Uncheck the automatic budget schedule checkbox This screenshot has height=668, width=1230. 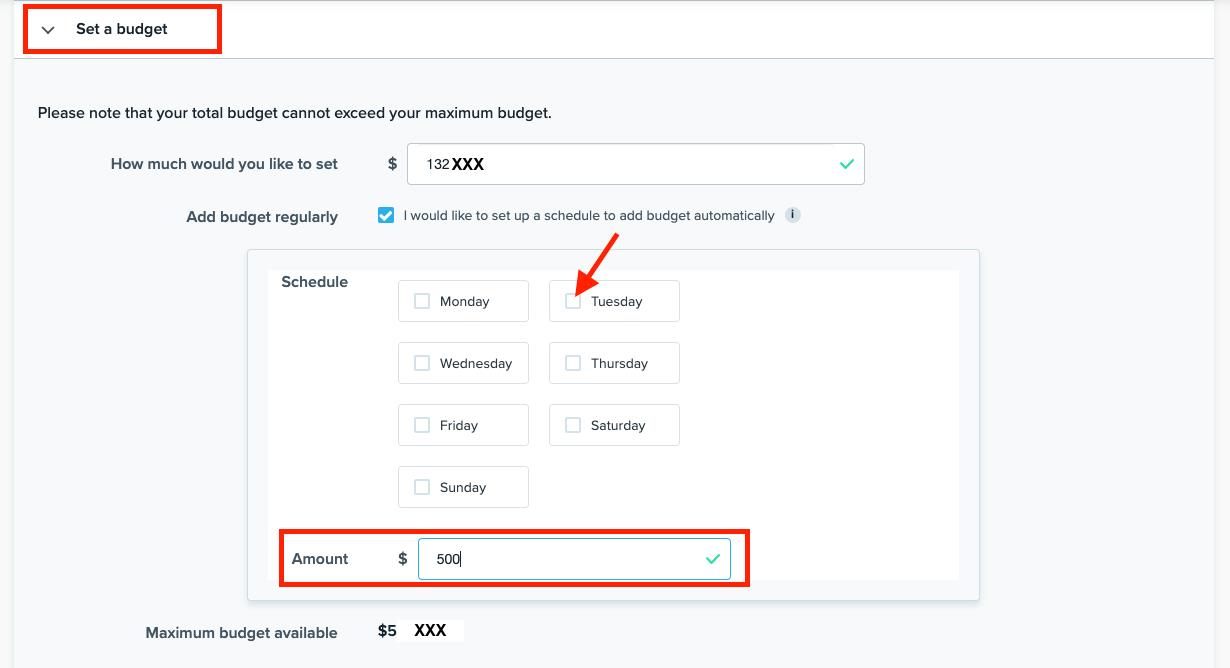click(x=386, y=215)
